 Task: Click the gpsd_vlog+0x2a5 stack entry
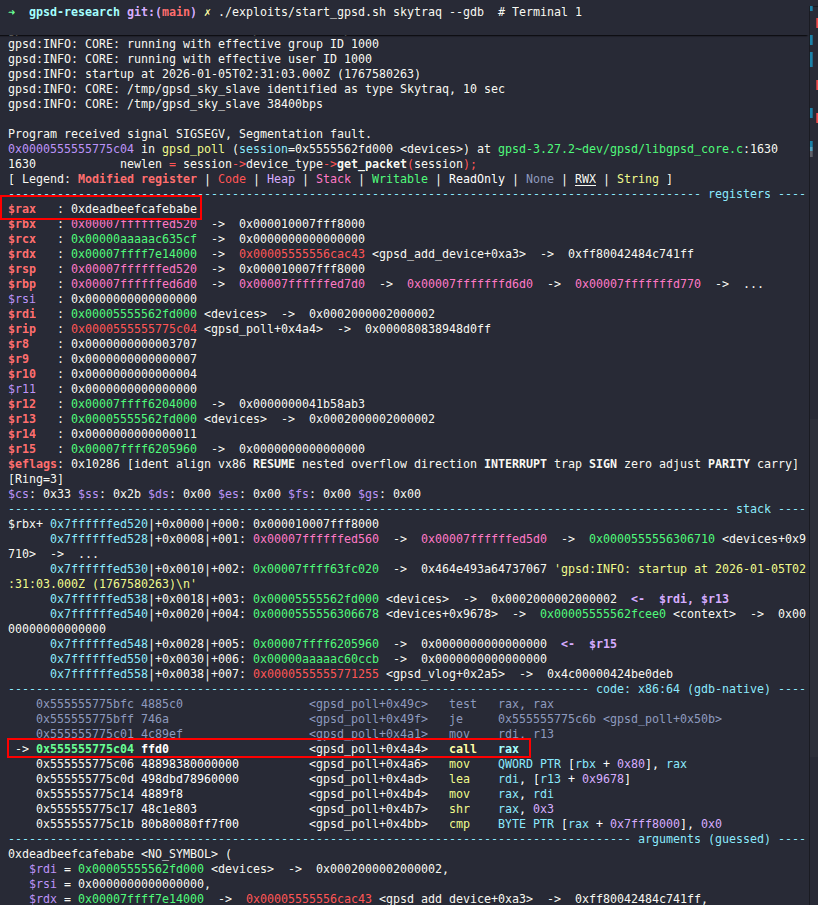tap(445, 674)
